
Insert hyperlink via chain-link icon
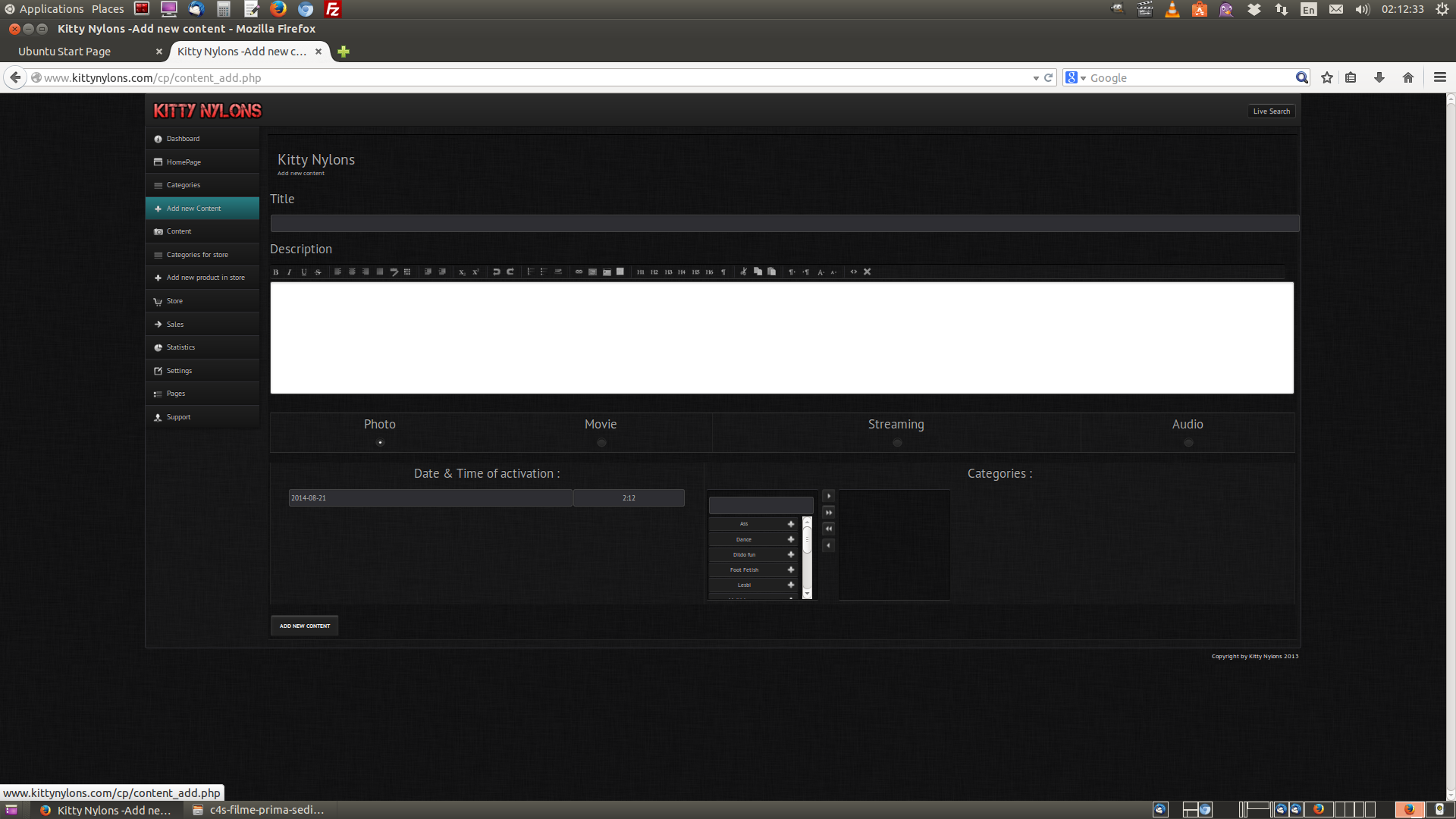pos(579,272)
